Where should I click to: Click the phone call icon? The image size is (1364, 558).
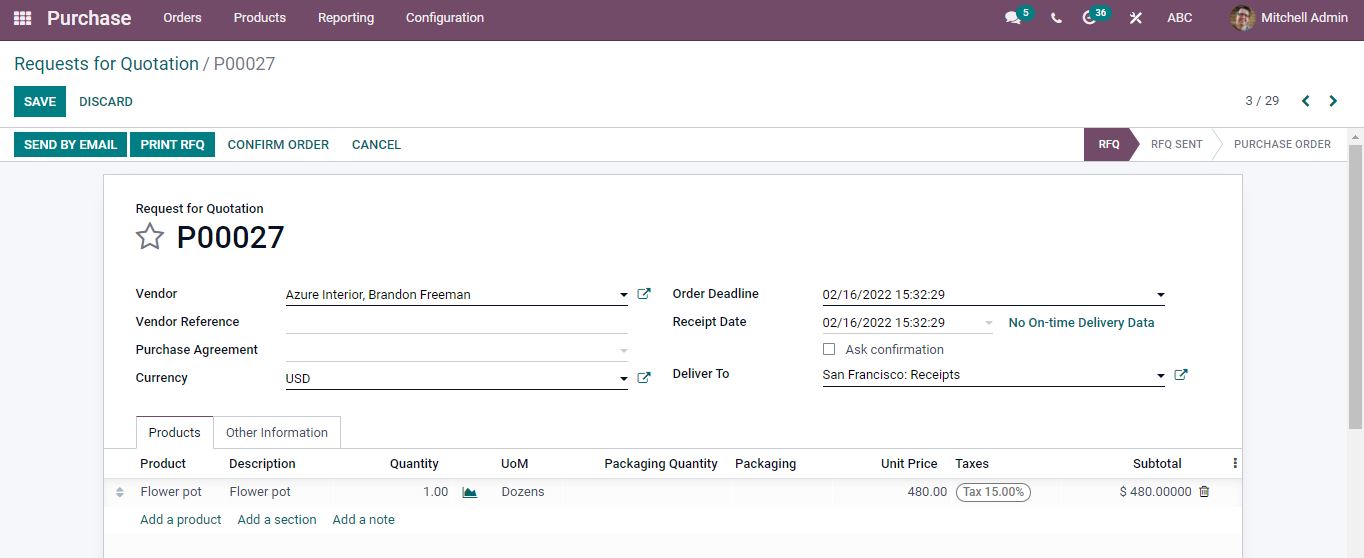point(1056,18)
